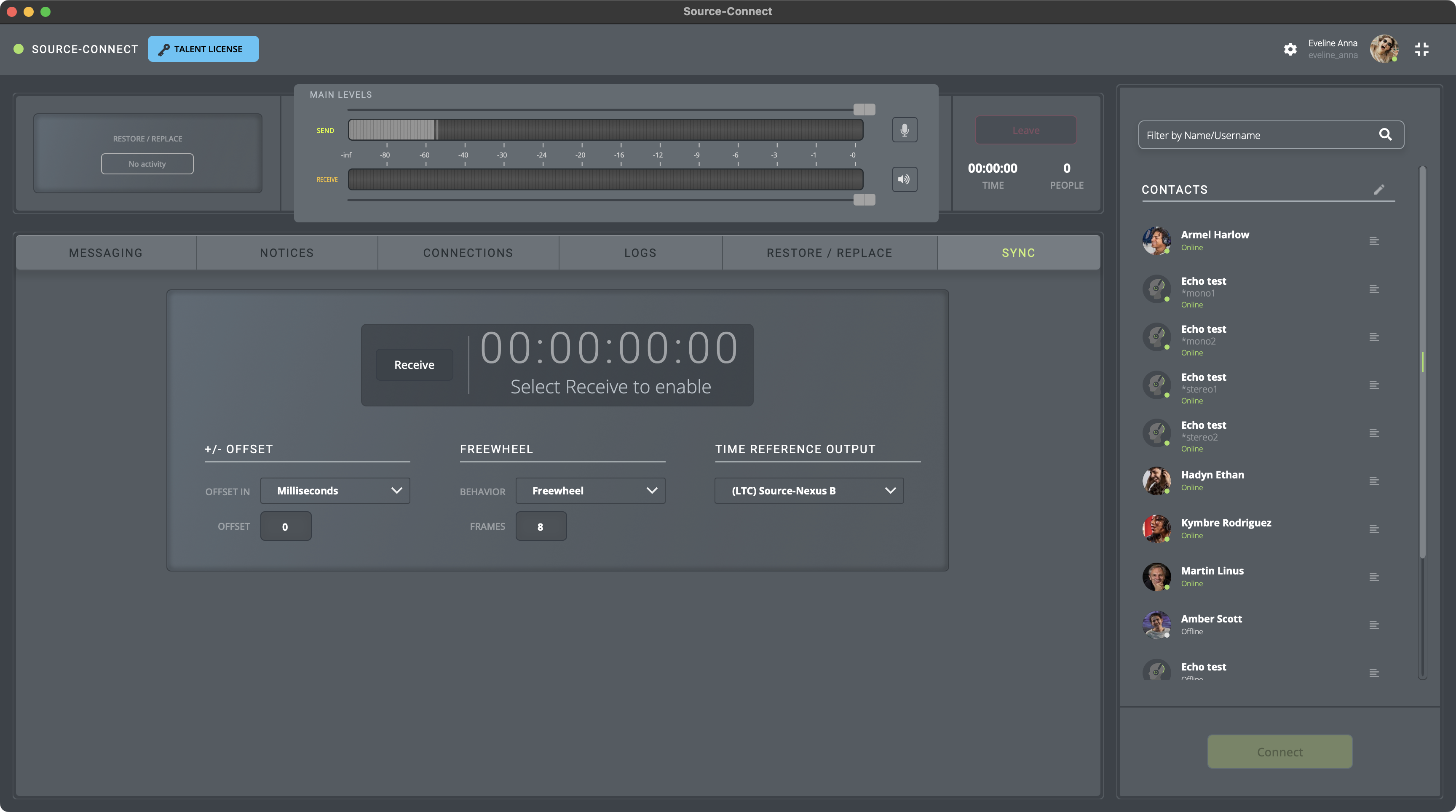1456x812 pixels.
Task: Click the Talent License button
Action: [203, 49]
